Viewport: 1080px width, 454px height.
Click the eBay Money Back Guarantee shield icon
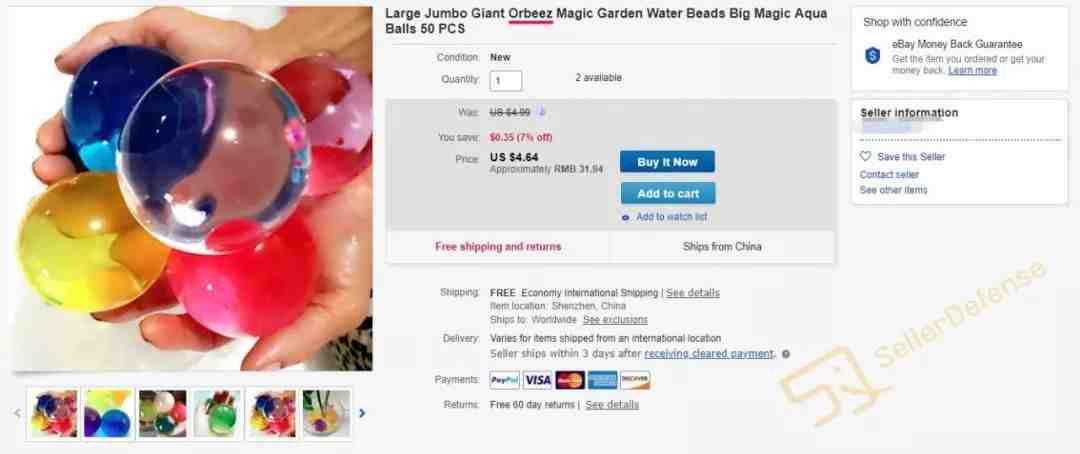pyautogui.click(x=873, y=56)
